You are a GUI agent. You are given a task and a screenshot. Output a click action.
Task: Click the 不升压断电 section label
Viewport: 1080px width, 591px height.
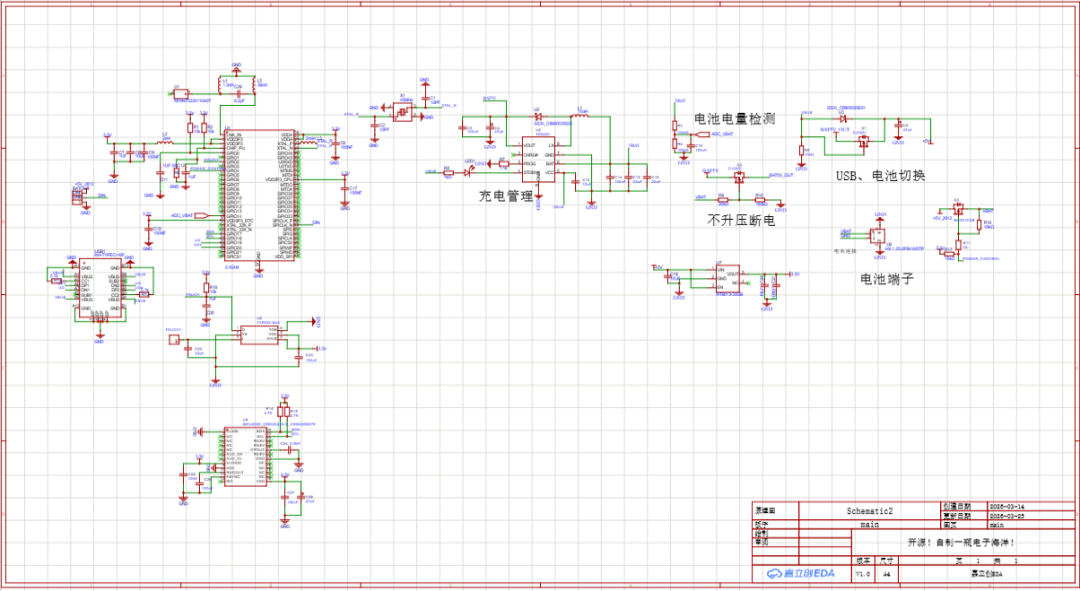(742, 221)
